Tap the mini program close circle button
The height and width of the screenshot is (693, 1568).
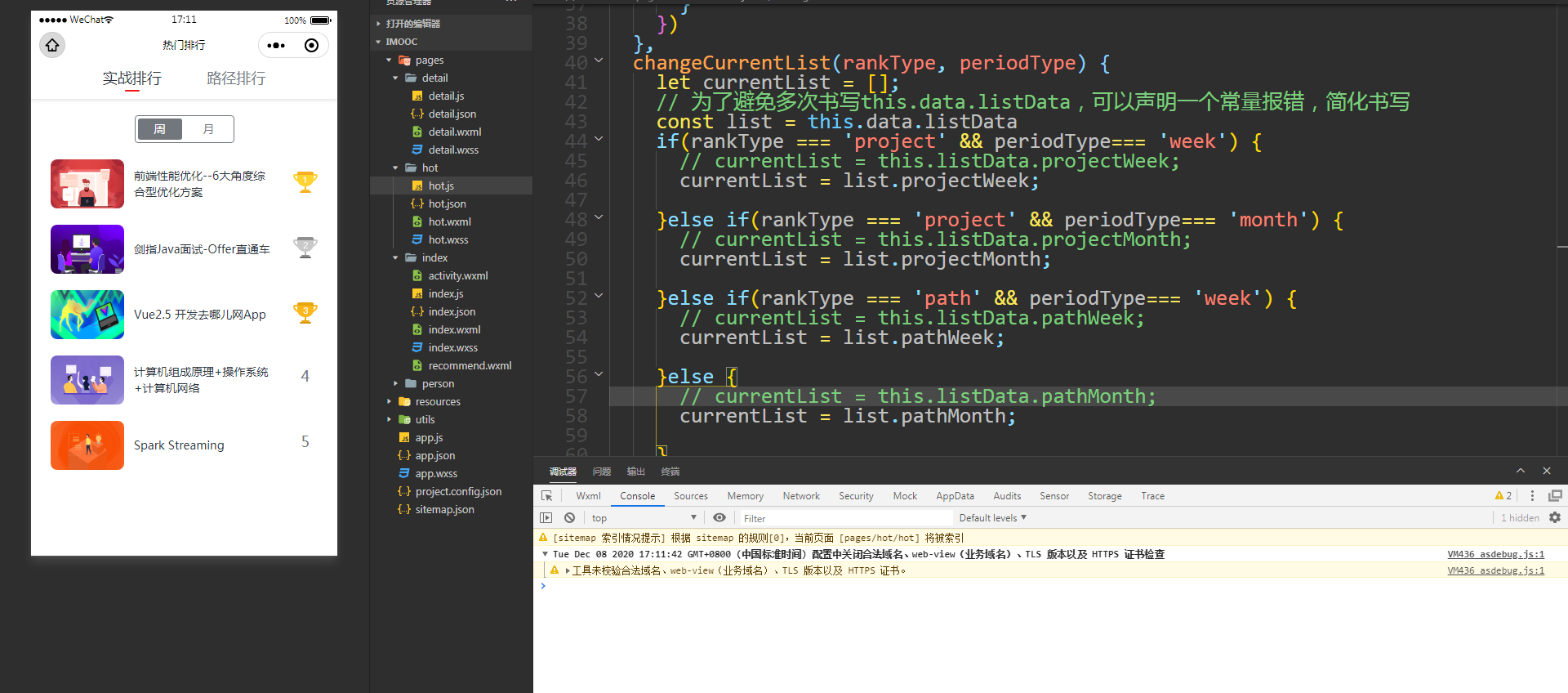[x=311, y=46]
